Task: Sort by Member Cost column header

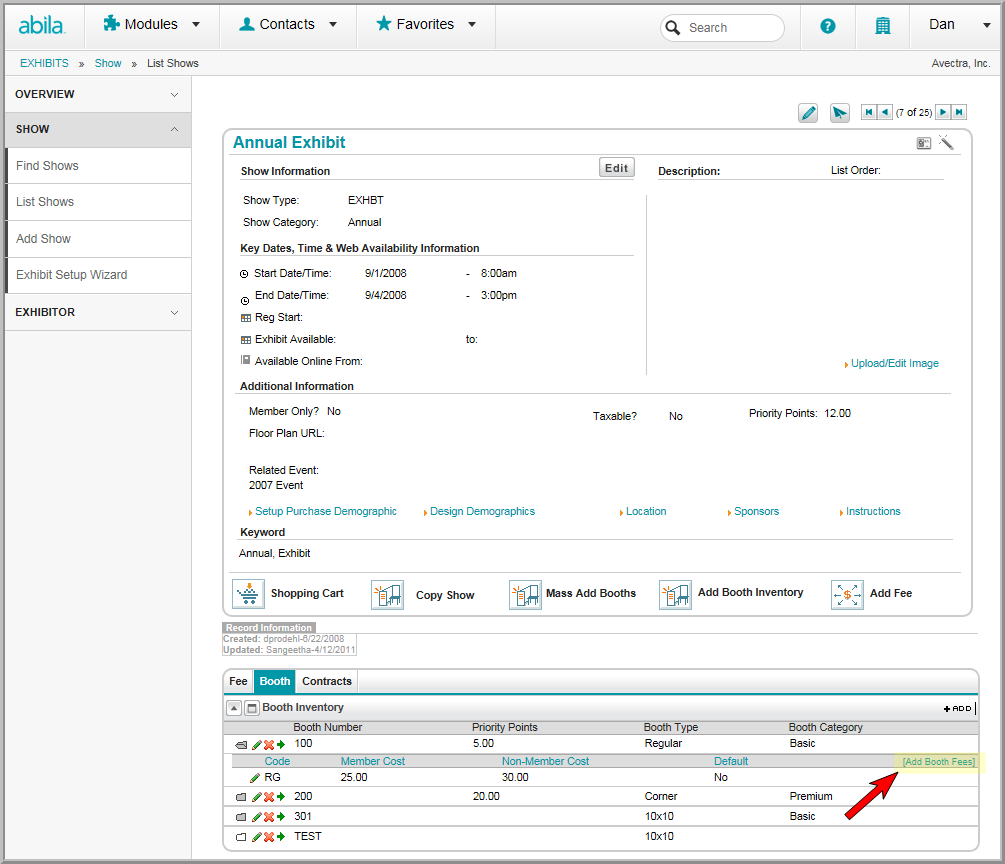Action: pos(372,761)
